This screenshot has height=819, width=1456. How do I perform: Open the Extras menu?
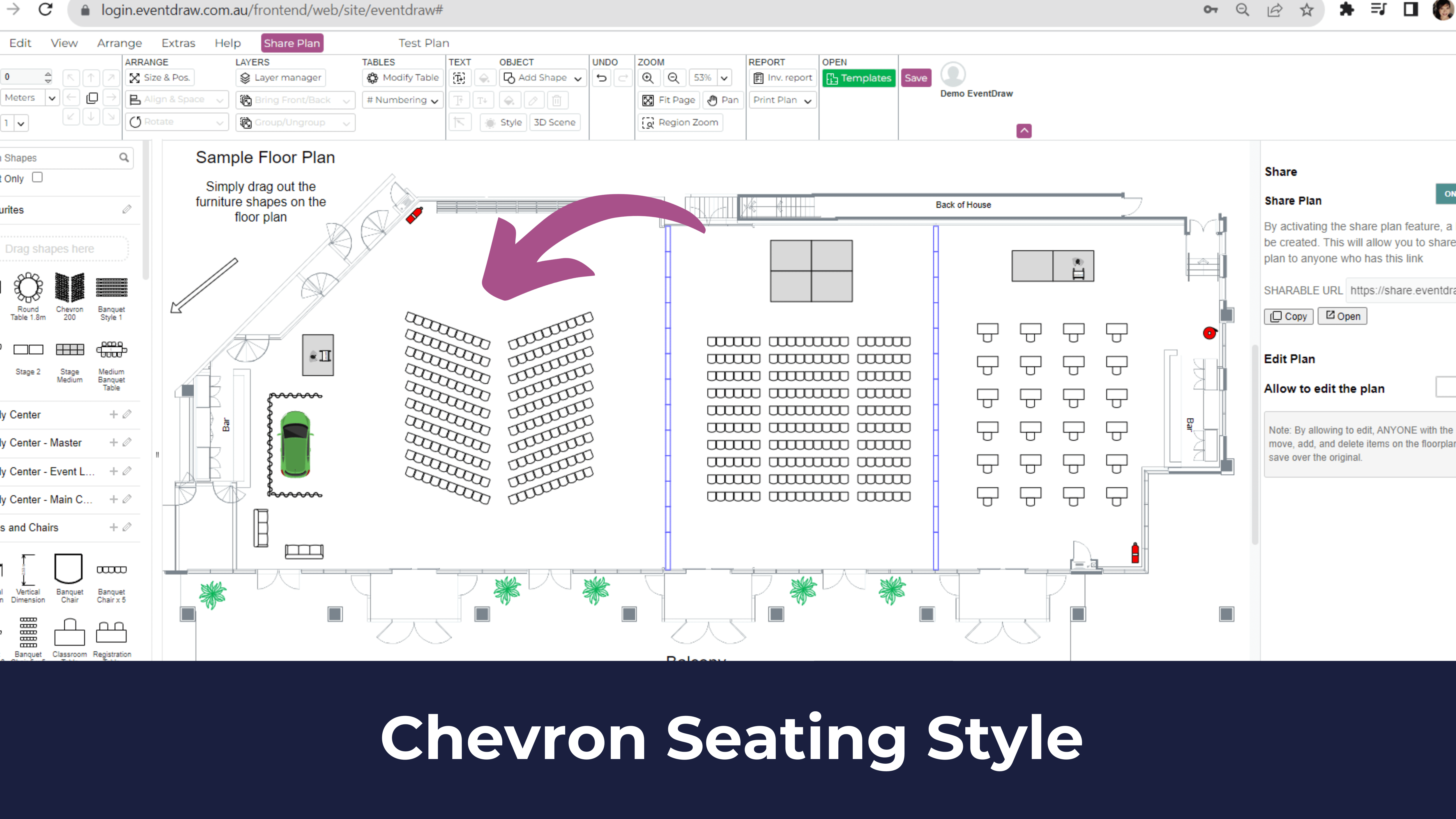tap(178, 43)
